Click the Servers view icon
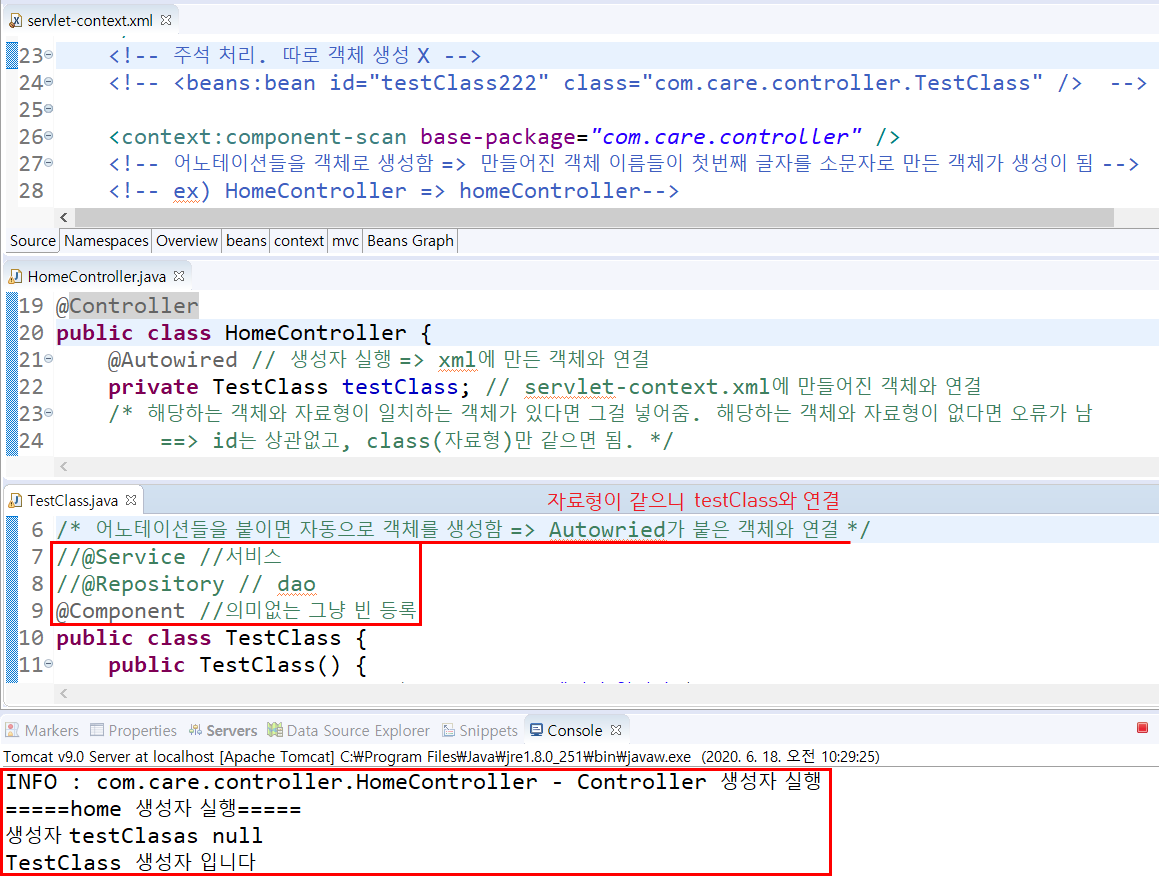Image resolution: width=1159 pixels, height=881 pixels. [x=195, y=729]
